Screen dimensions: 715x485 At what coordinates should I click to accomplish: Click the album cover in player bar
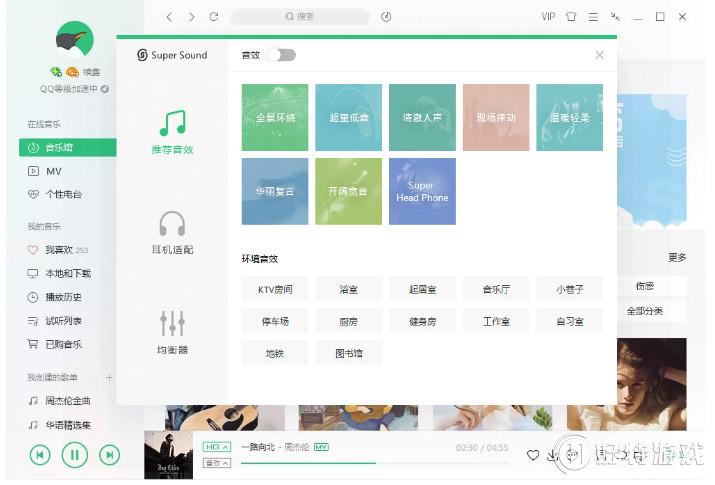pyautogui.click(x=168, y=455)
